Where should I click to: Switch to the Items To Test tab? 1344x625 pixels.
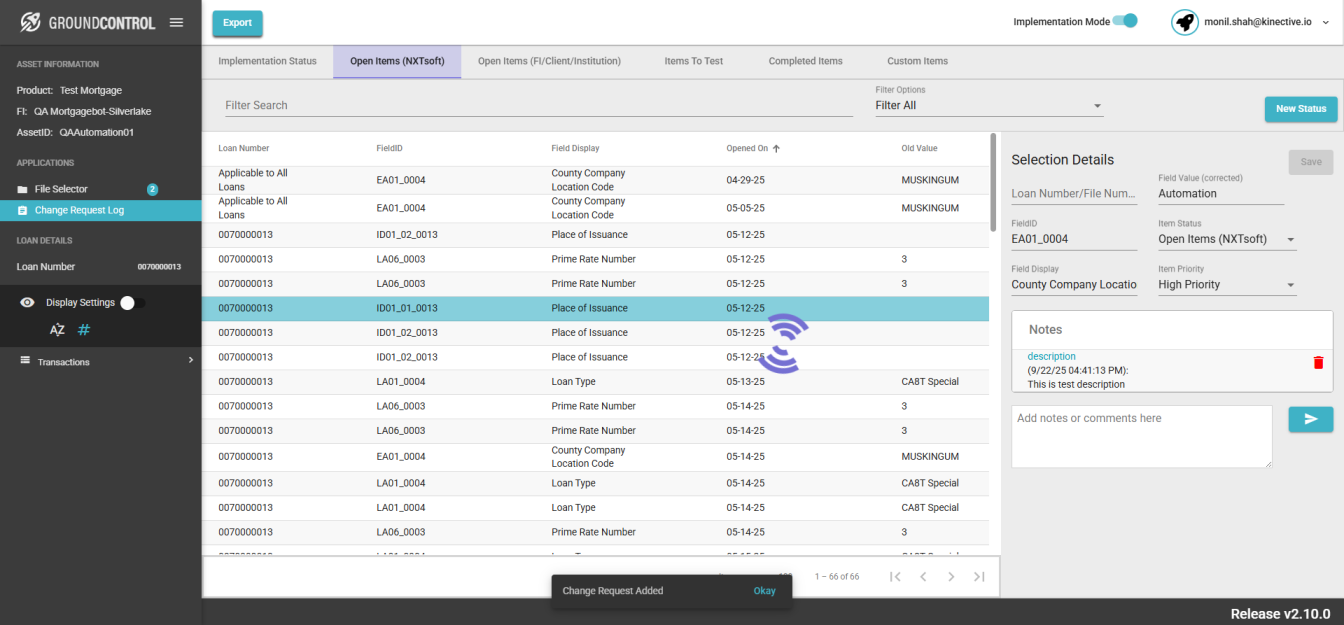coord(694,61)
